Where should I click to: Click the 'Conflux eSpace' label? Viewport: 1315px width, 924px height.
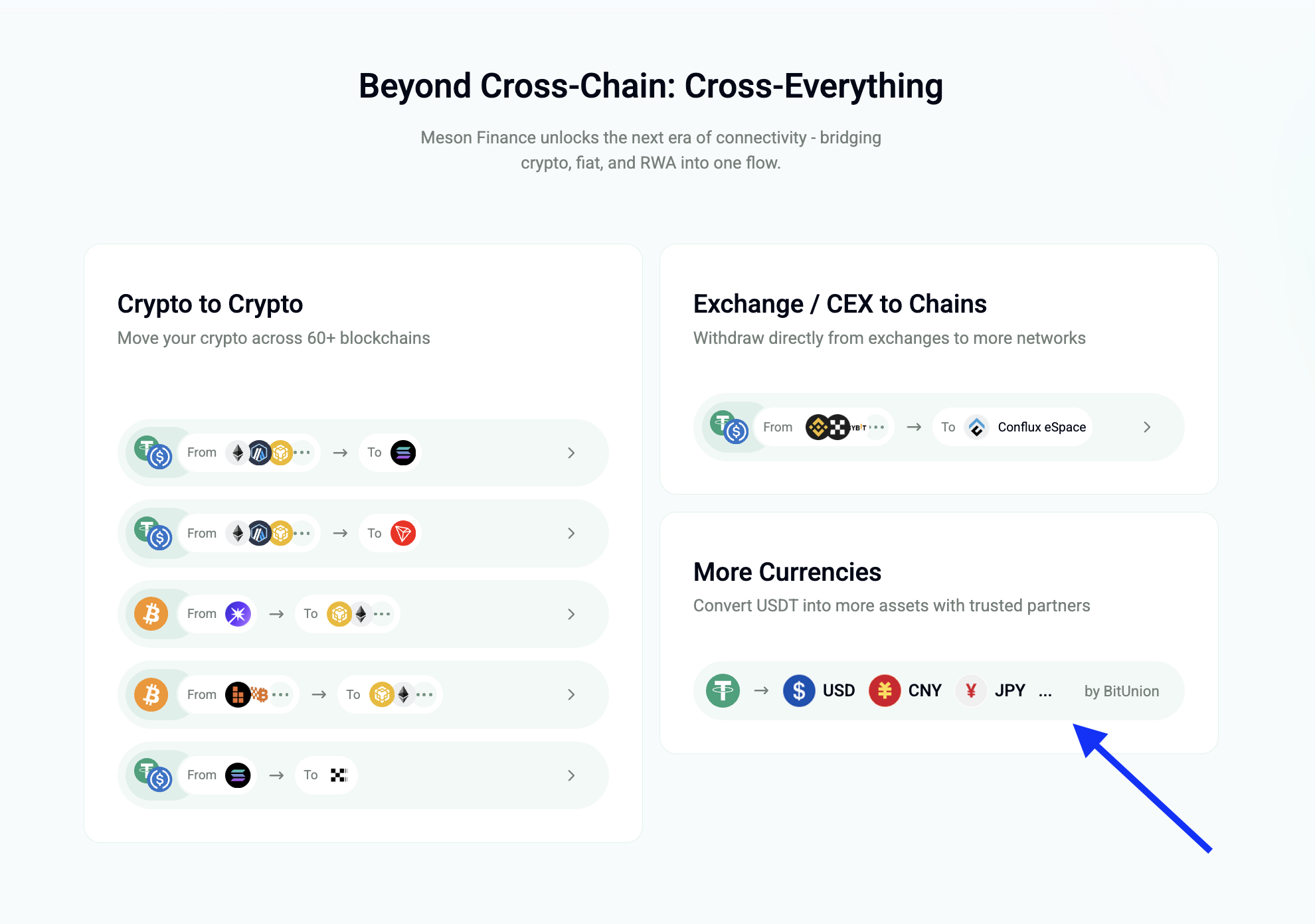[1042, 427]
